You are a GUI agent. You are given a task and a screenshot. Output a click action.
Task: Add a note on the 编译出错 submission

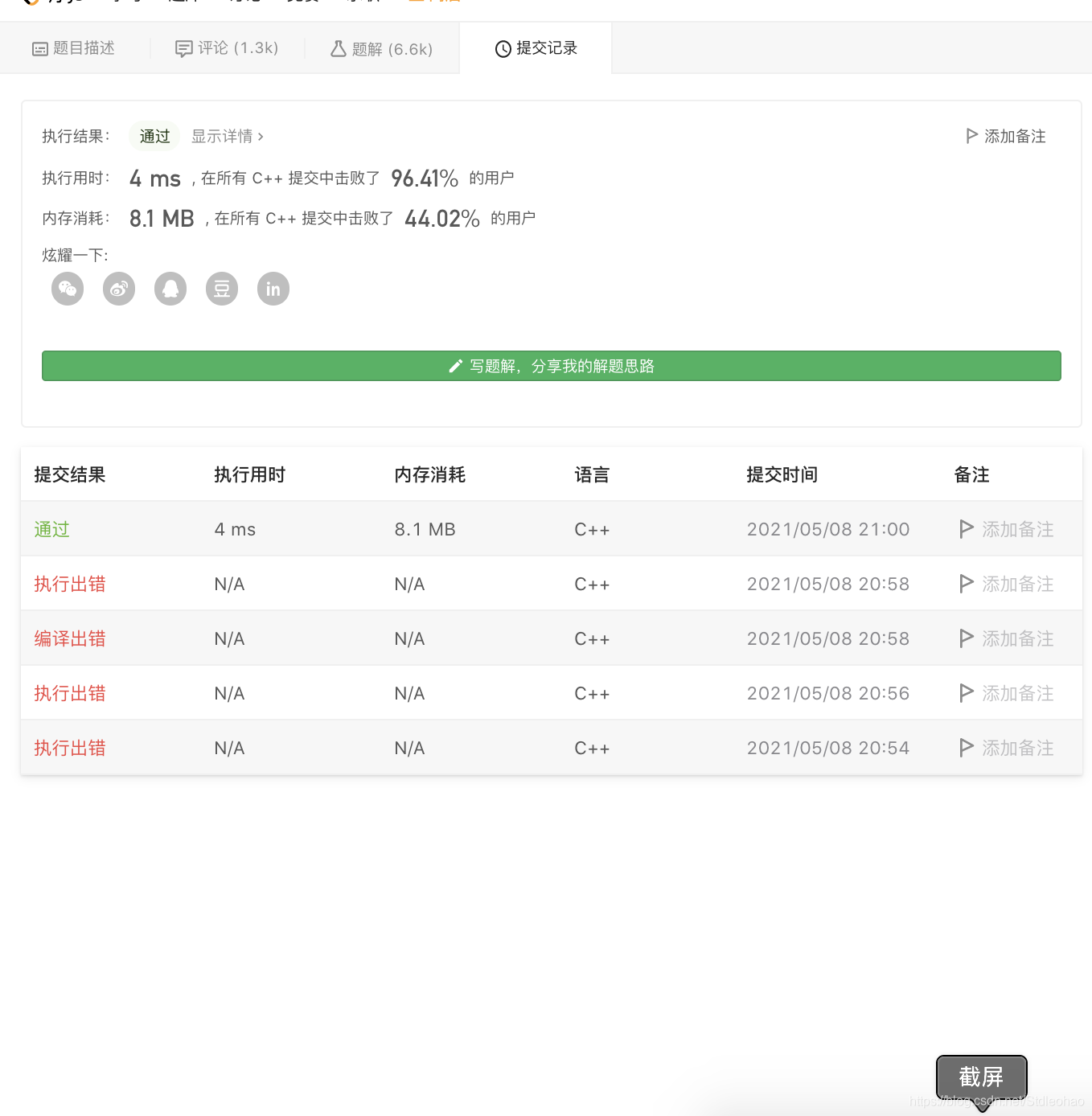(1017, 638)
